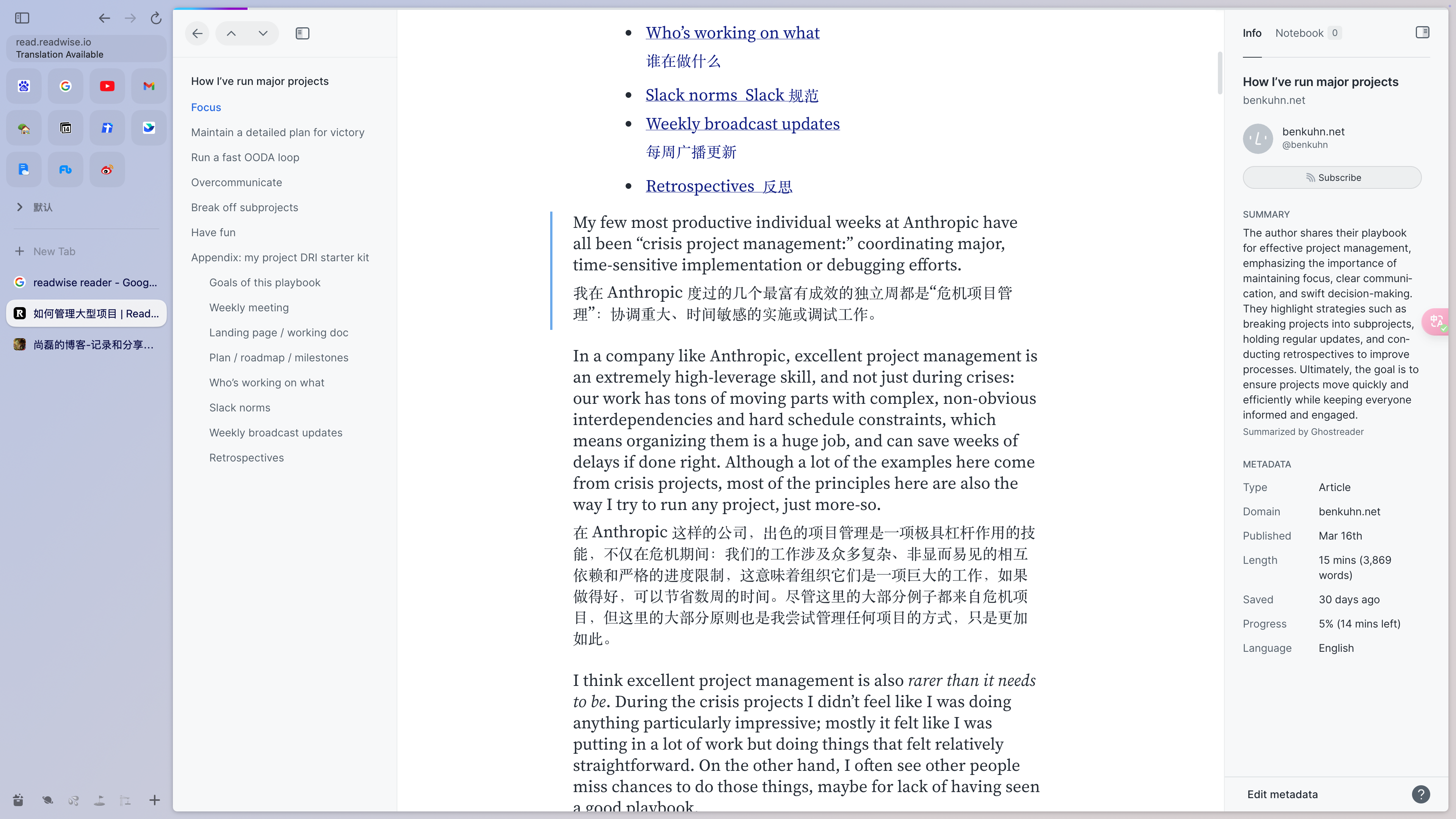Screen dimensions: 1456x819
Task: Subscribe to benkuhn.net feed
Action: [x=1332, y=177]
